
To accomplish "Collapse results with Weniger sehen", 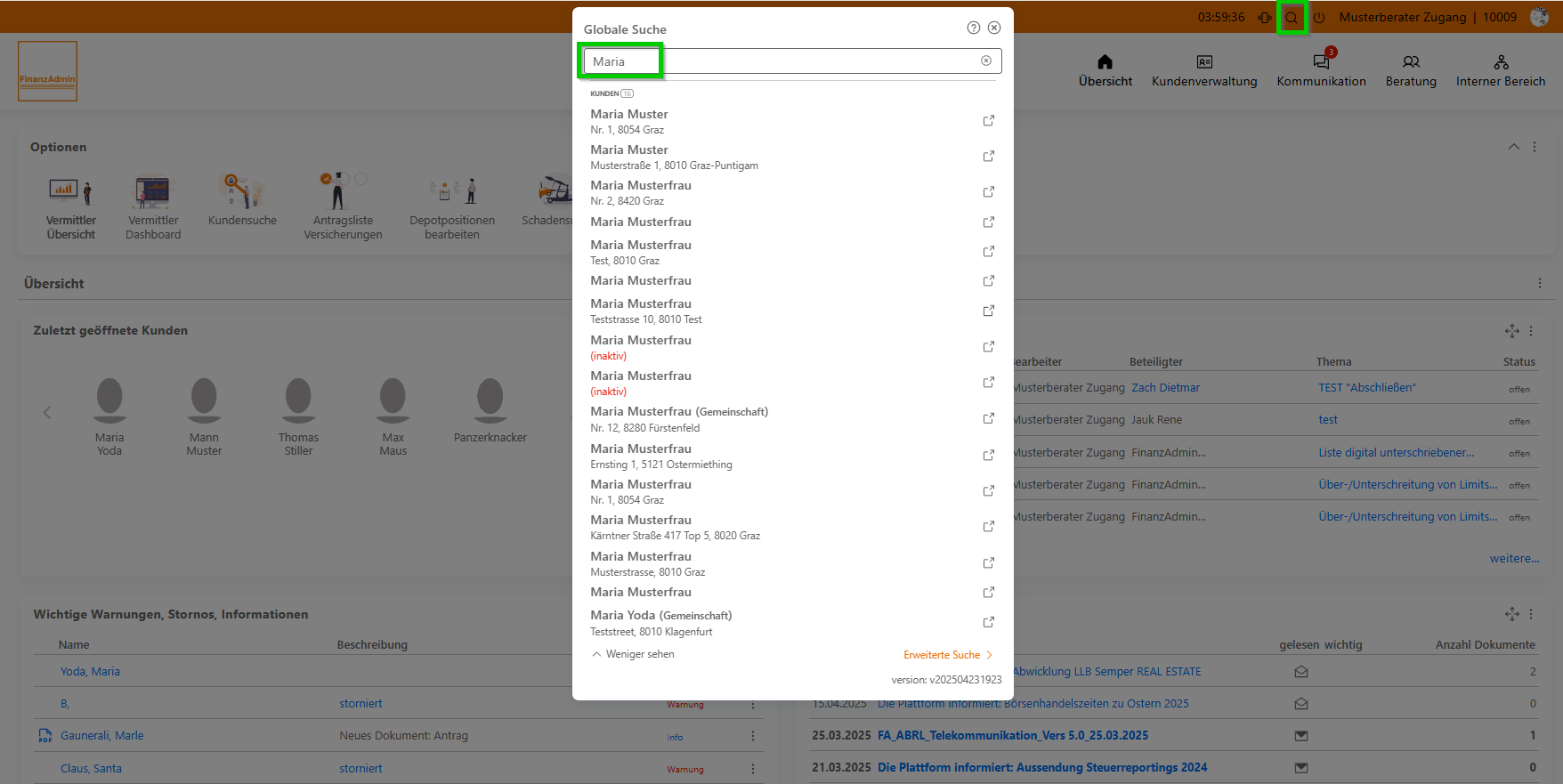I will point(633,654).
